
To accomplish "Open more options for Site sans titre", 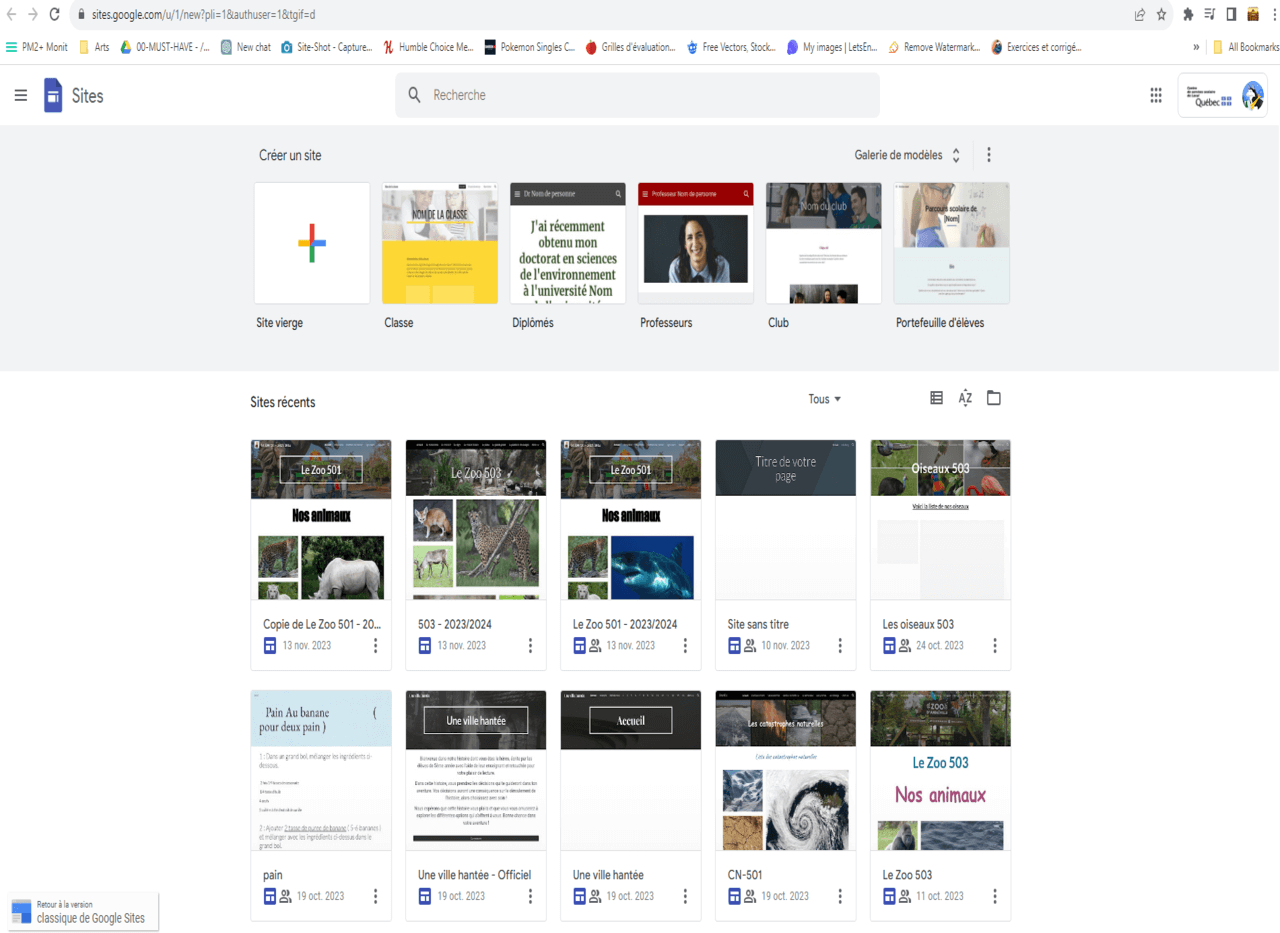I will 840,645.
